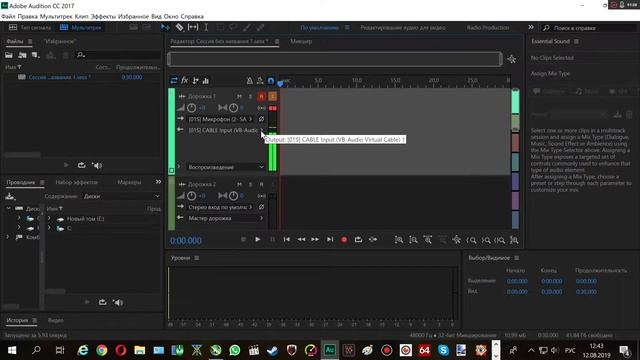
Task: Solo Дорожка 1 with the S button
Action: click(x=250, y=96)
